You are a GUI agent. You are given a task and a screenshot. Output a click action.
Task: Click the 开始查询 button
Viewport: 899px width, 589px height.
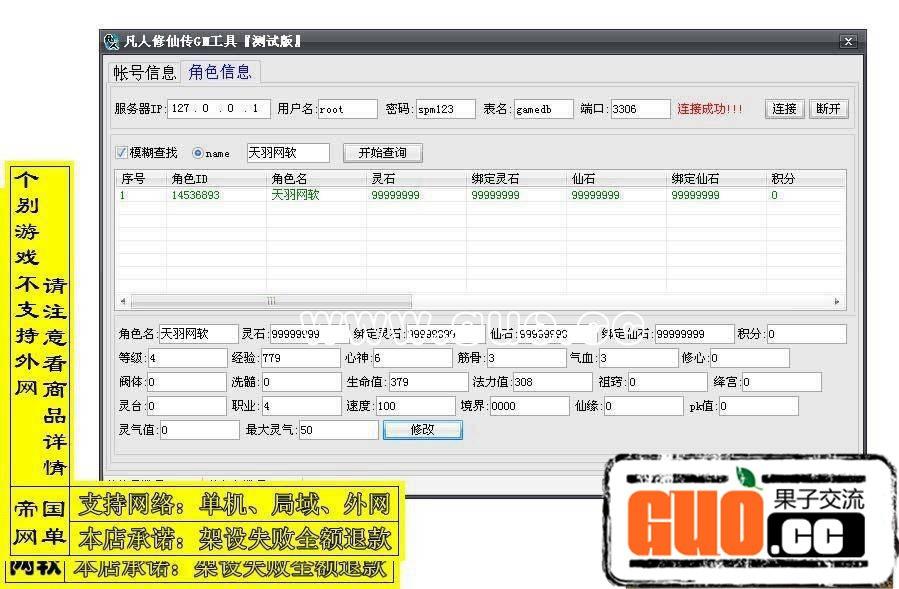382,153
